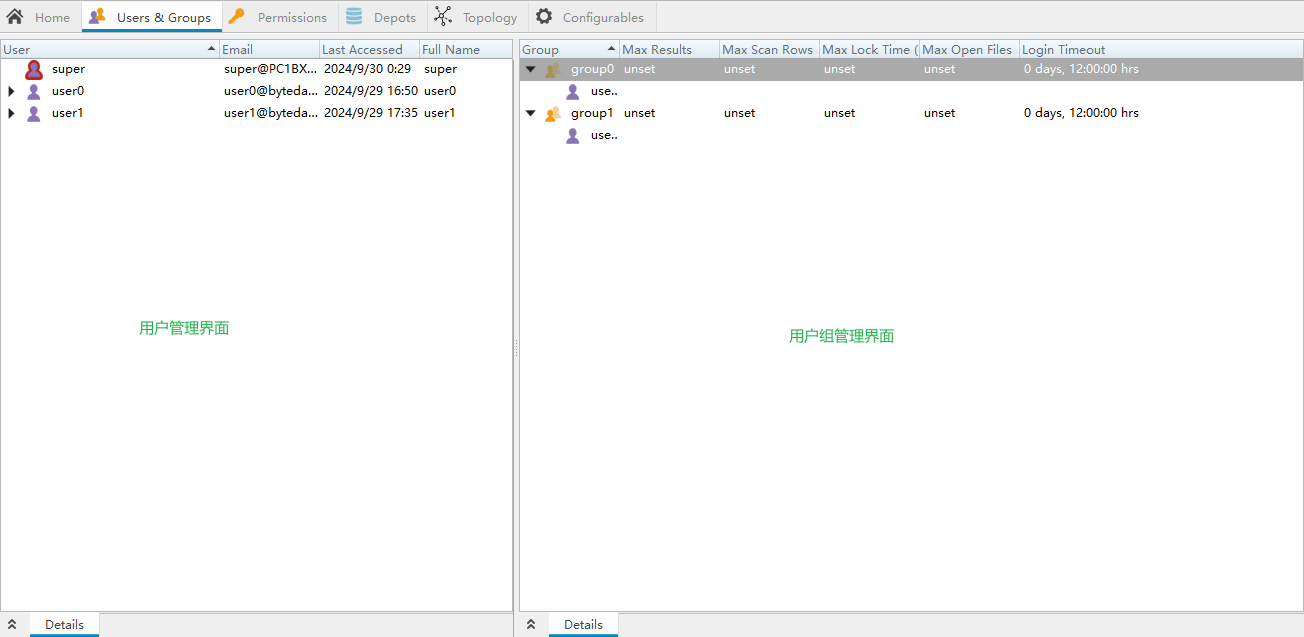Click the group1 group icon

[552, 113]
